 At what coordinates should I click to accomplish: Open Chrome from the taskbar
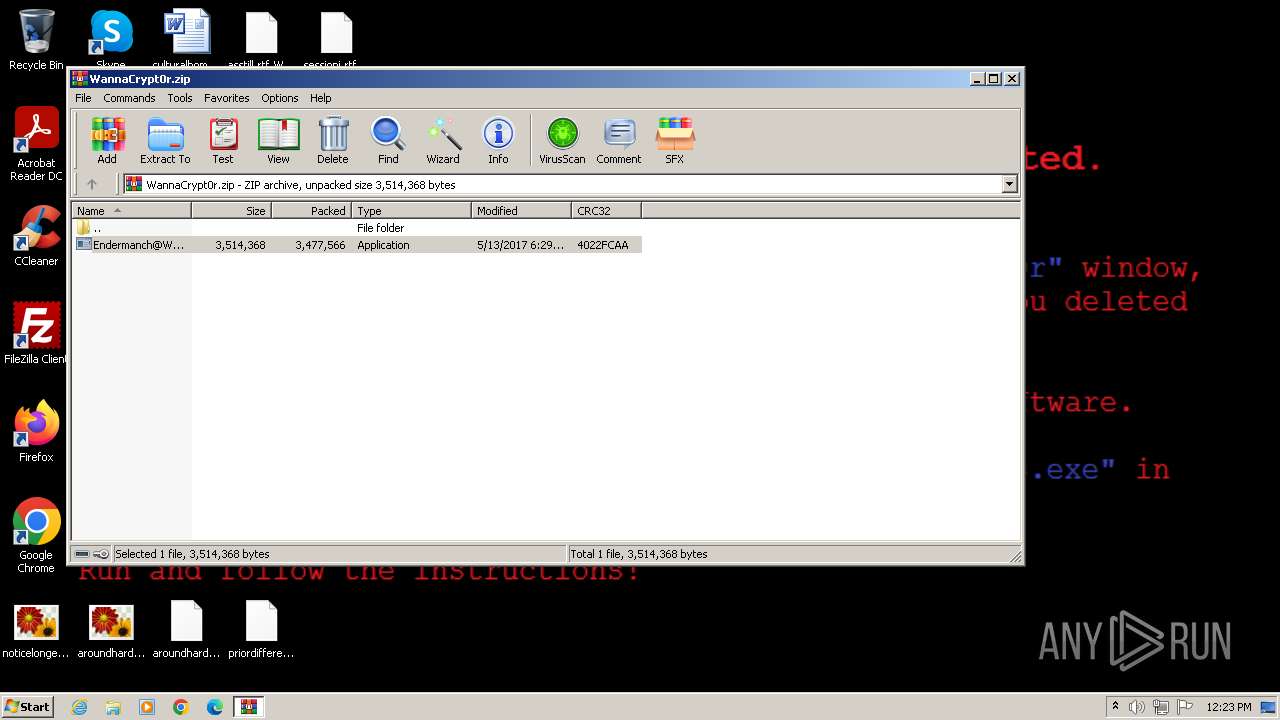[181, 707]
